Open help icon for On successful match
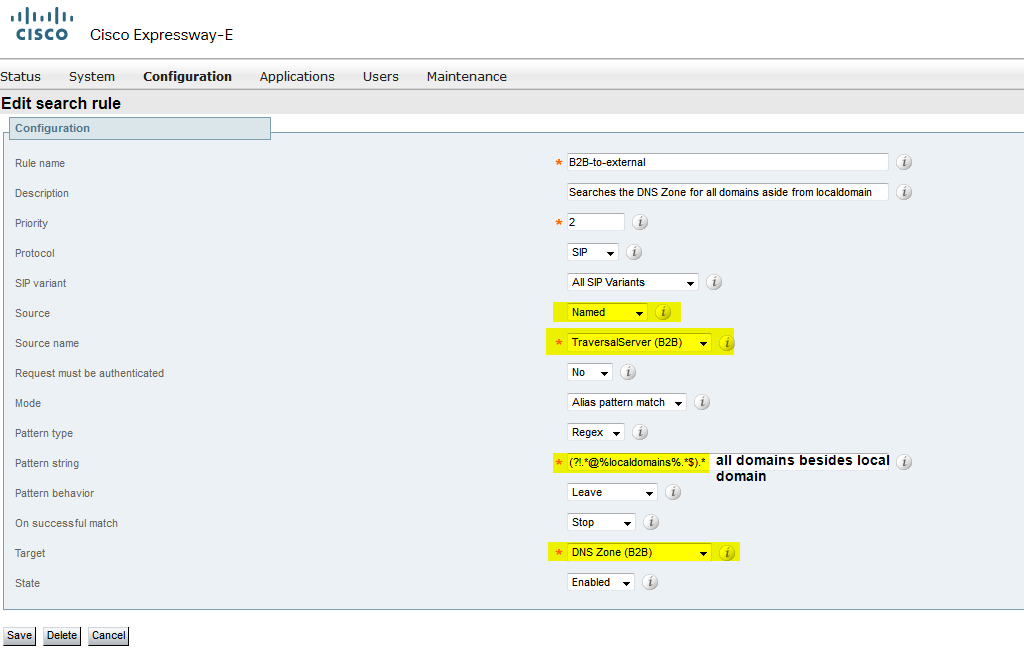The width and height of the screenshot is (1024, 664). pos(650,522)
